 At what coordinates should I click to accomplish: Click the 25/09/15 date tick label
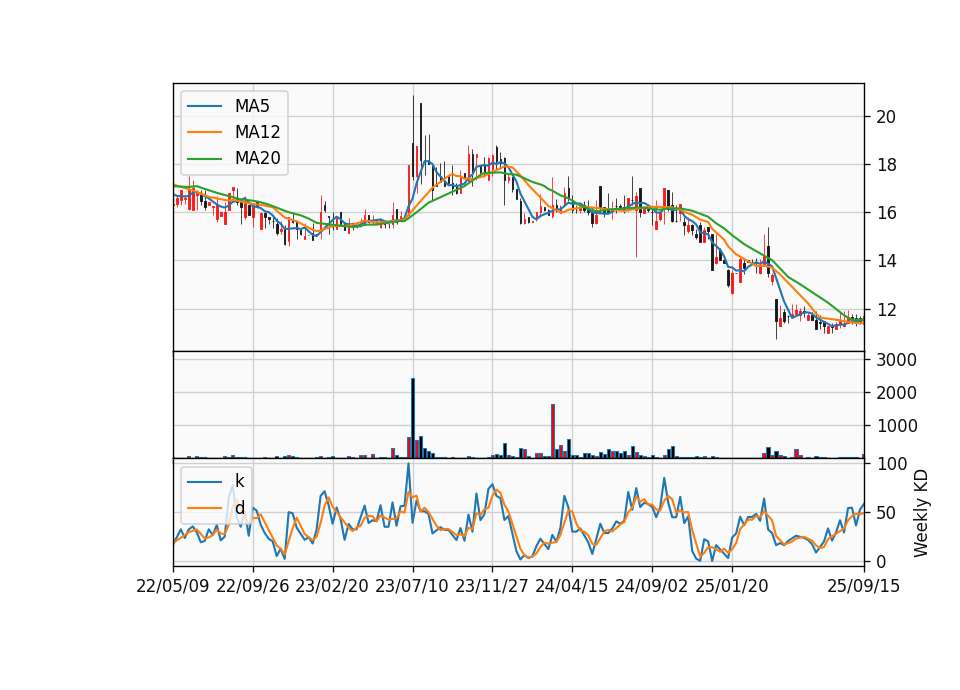864,586
